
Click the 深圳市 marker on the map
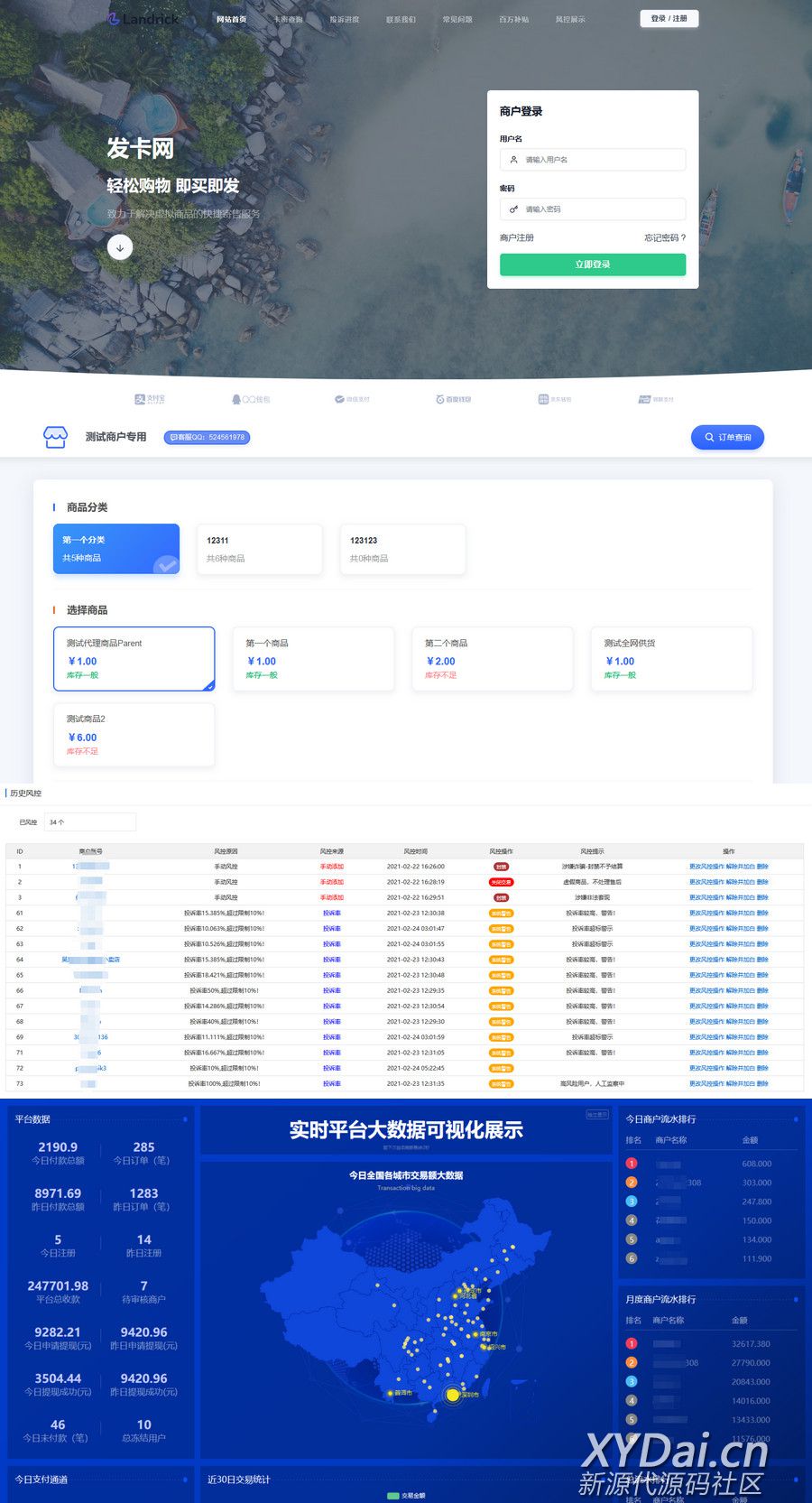click(x=453, y=1395)
